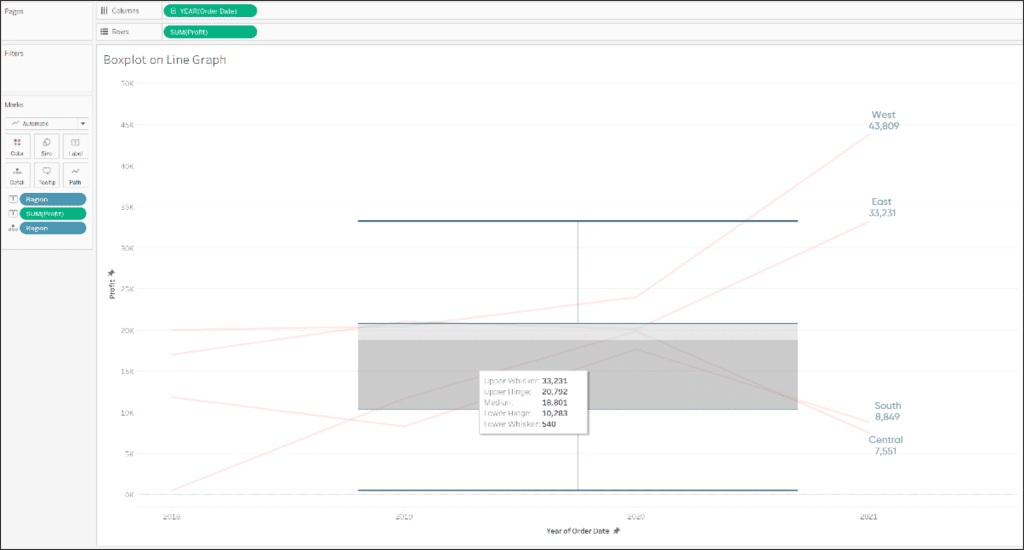Open the Automatic mark type dropdown

pyautogui.click(x=46, y=123)
